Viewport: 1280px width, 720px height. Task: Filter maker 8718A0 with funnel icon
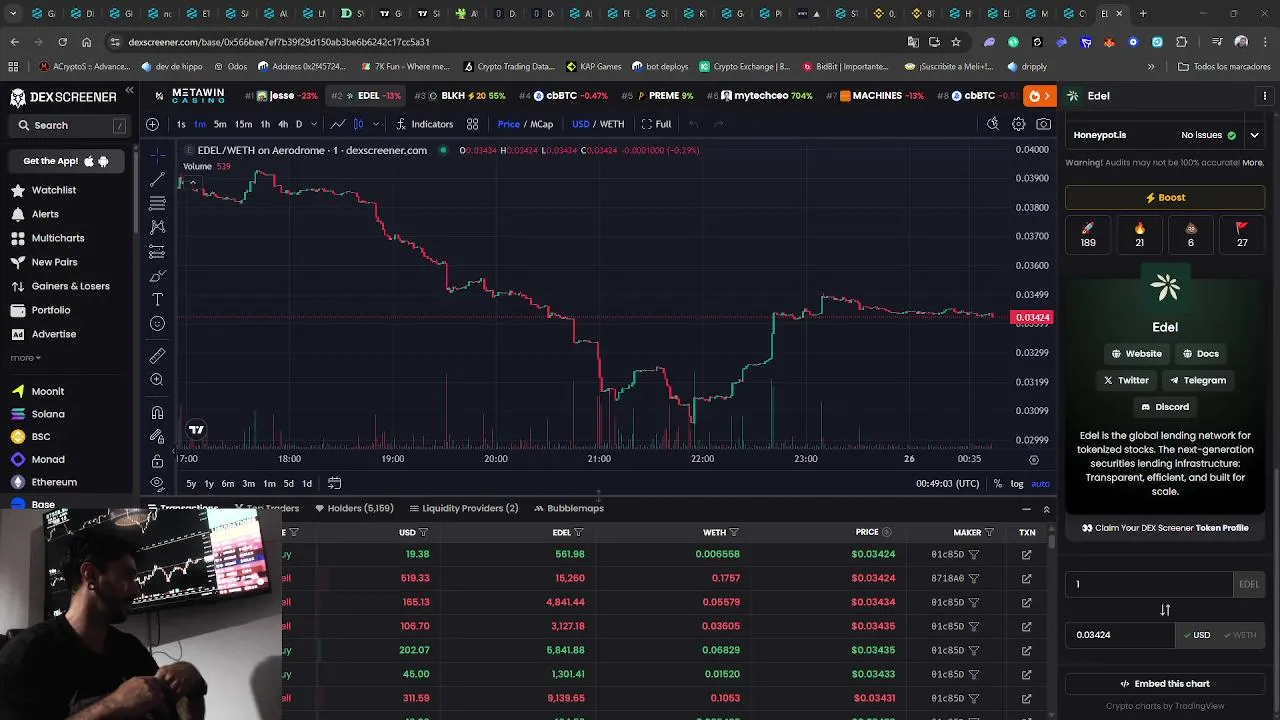pyautogui.click(x=974, y=578)
